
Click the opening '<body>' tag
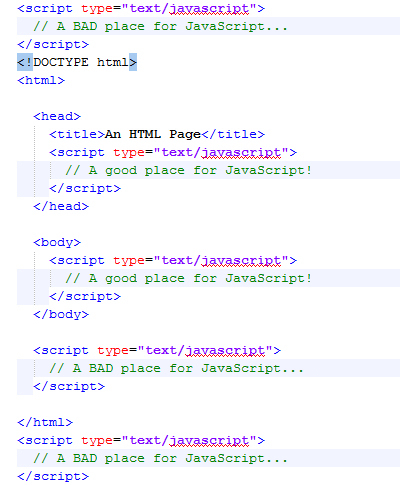57,242
